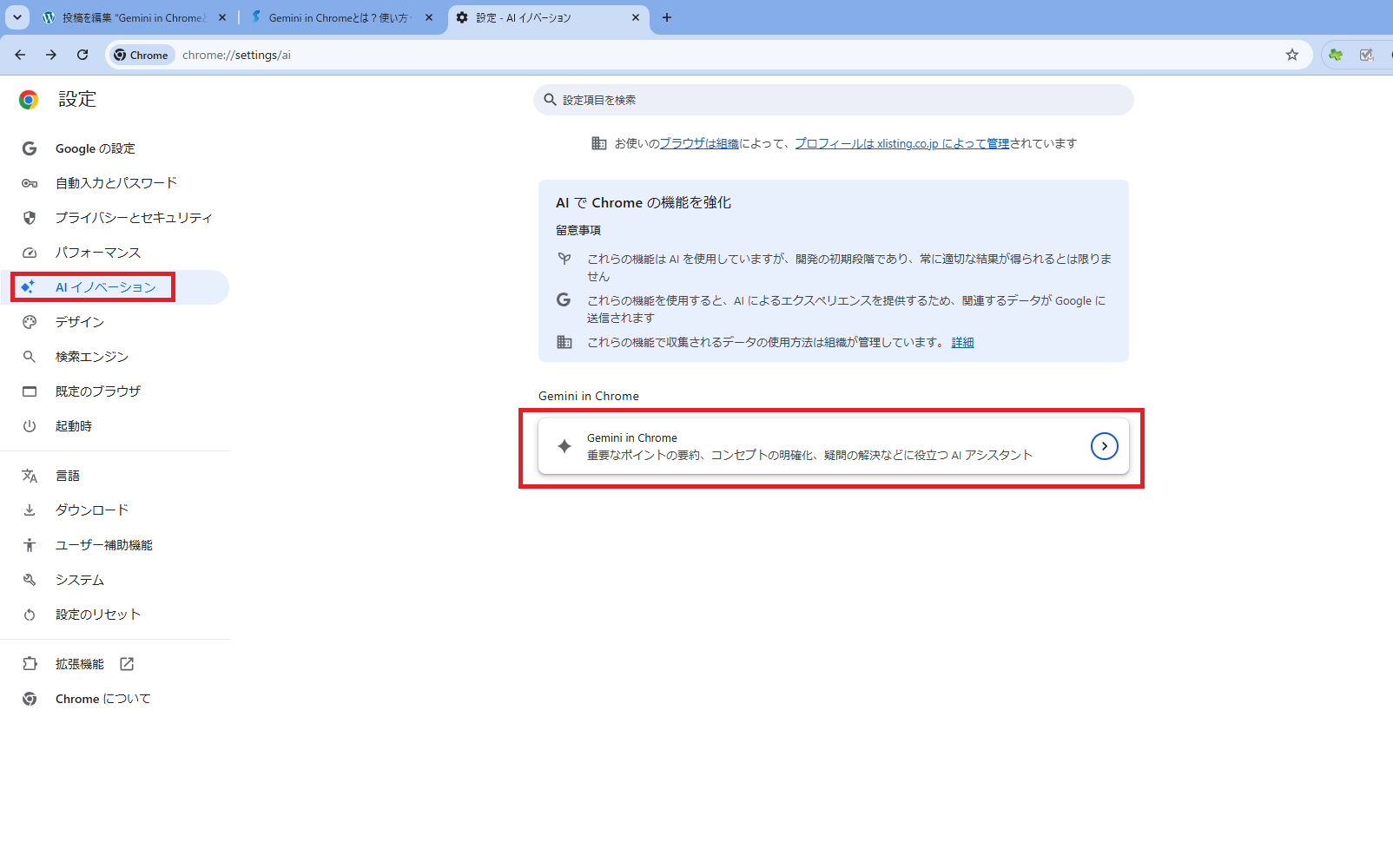This screenshot has width=1393, height=868.
Task: Open the Gemini in Chrome assistant row
Action: click(x=834, y=446)
